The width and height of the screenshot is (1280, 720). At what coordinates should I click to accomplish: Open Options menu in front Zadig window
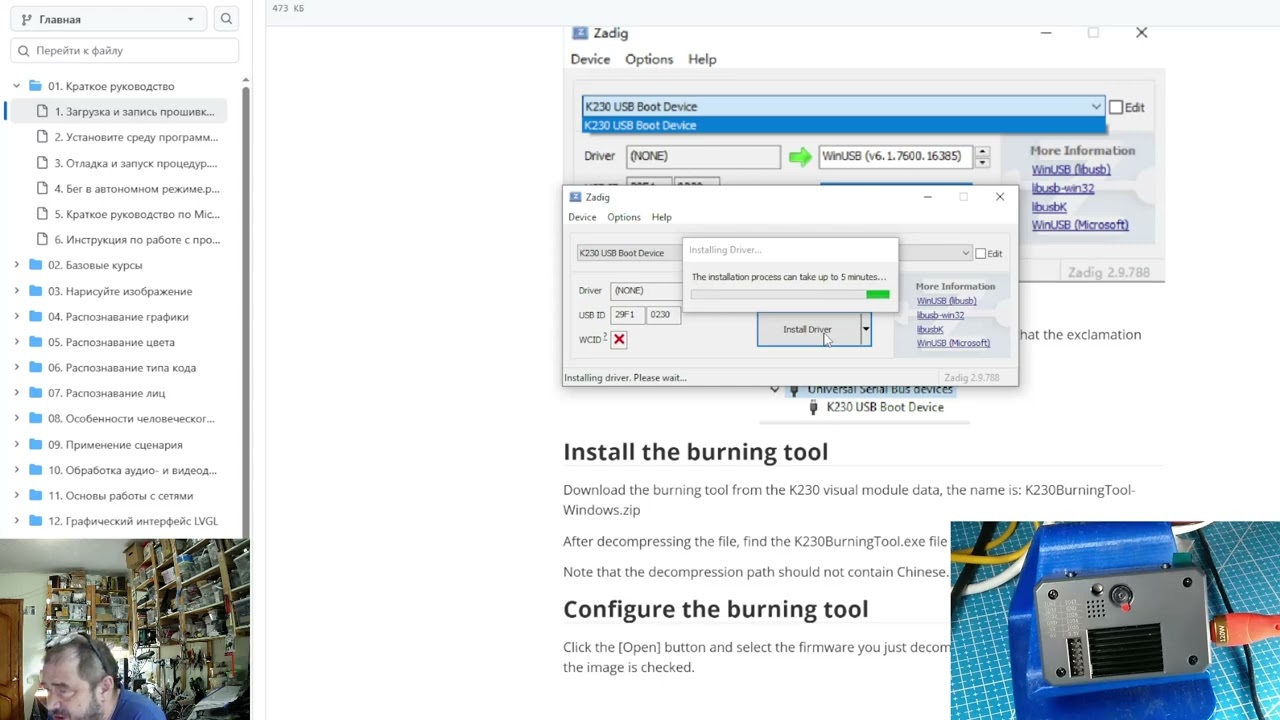624,217
